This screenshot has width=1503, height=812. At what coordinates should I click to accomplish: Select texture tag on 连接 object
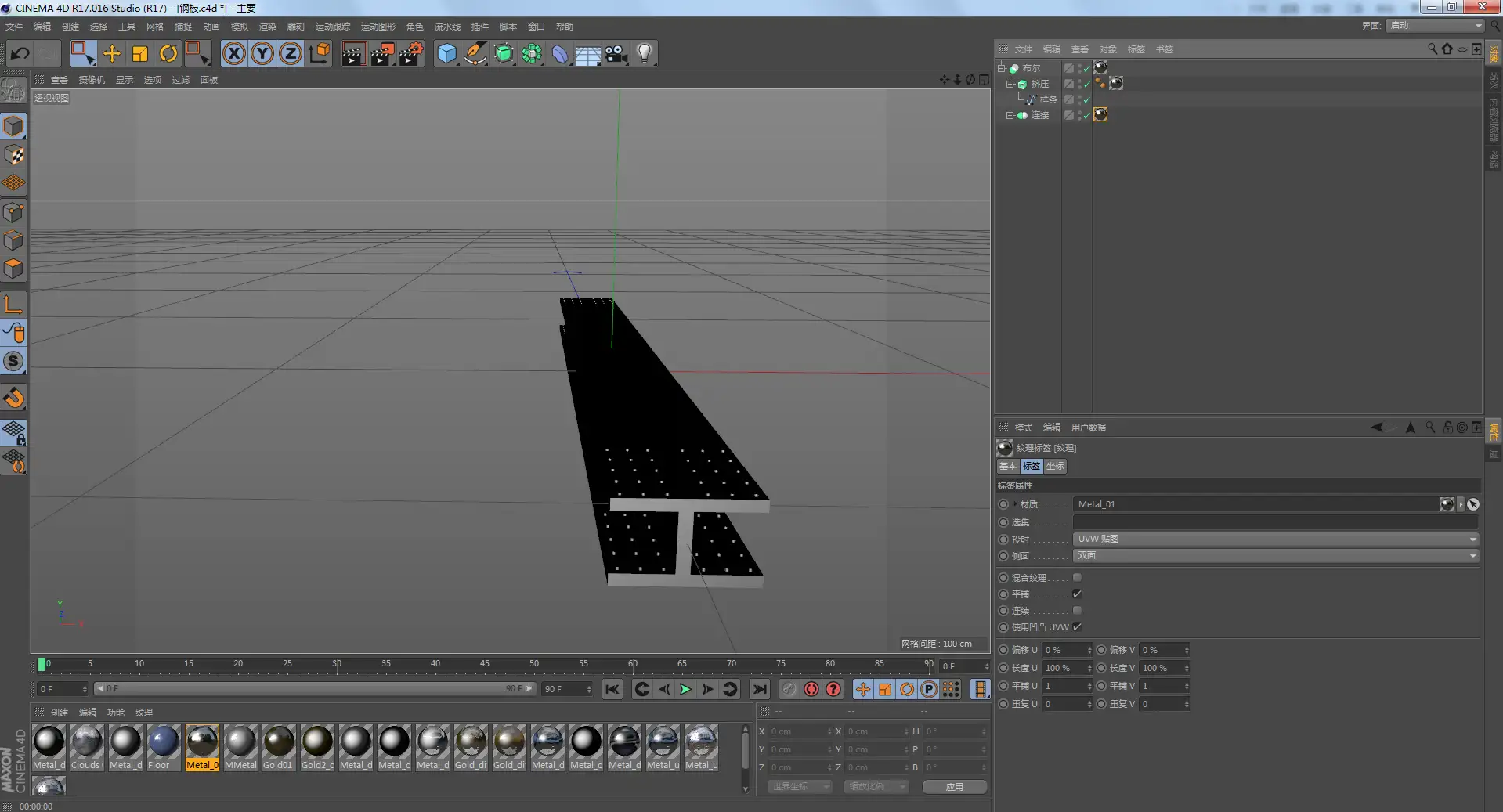(1100, 114)
